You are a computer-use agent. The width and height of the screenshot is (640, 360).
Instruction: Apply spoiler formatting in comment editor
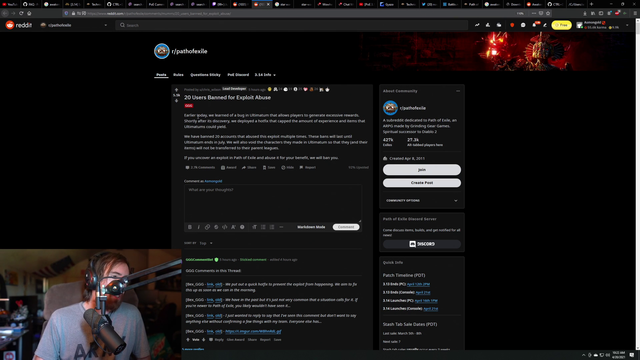point(242,227)
